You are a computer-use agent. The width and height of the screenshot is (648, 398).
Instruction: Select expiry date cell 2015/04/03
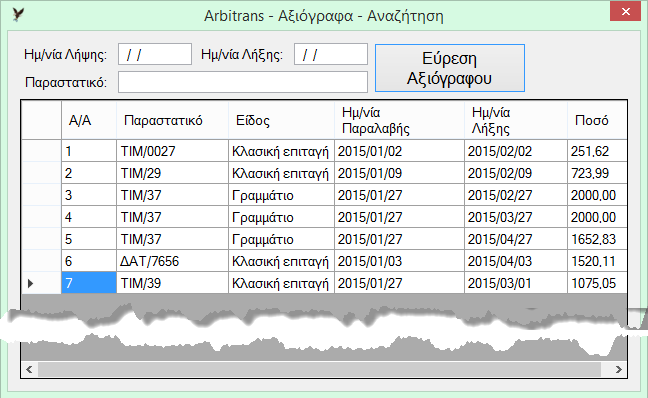(516, 261)
